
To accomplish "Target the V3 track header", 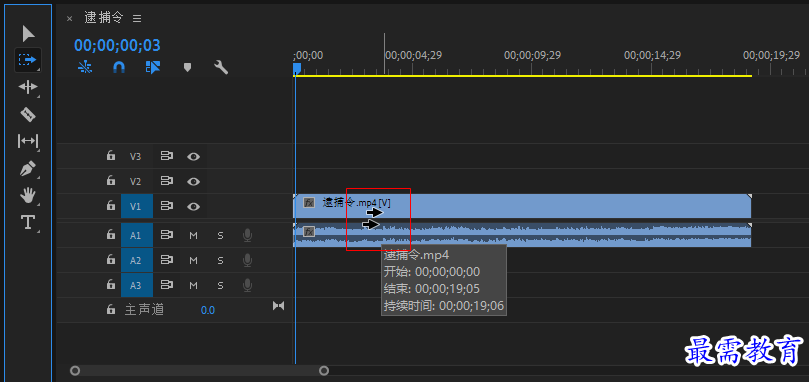I will tap(135, 156).
